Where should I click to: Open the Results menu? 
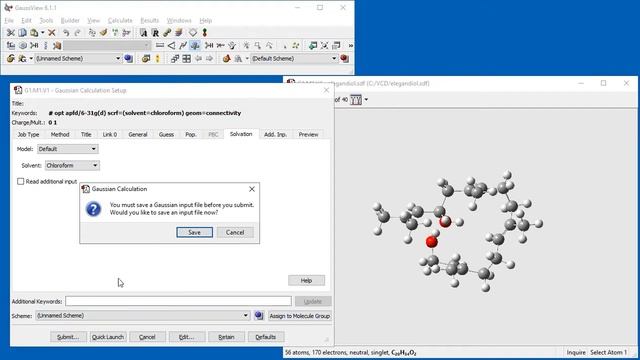149,20
